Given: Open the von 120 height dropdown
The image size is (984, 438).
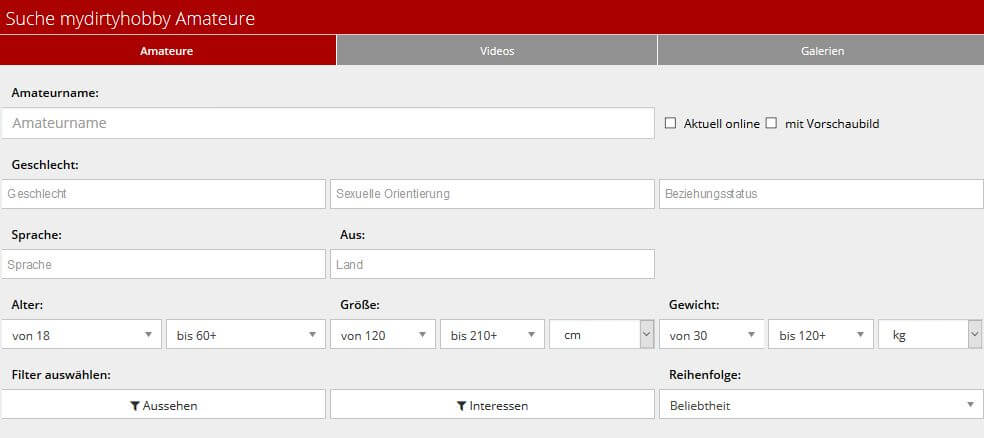Looking at the screenshot, I should click(x=383, y=334).
